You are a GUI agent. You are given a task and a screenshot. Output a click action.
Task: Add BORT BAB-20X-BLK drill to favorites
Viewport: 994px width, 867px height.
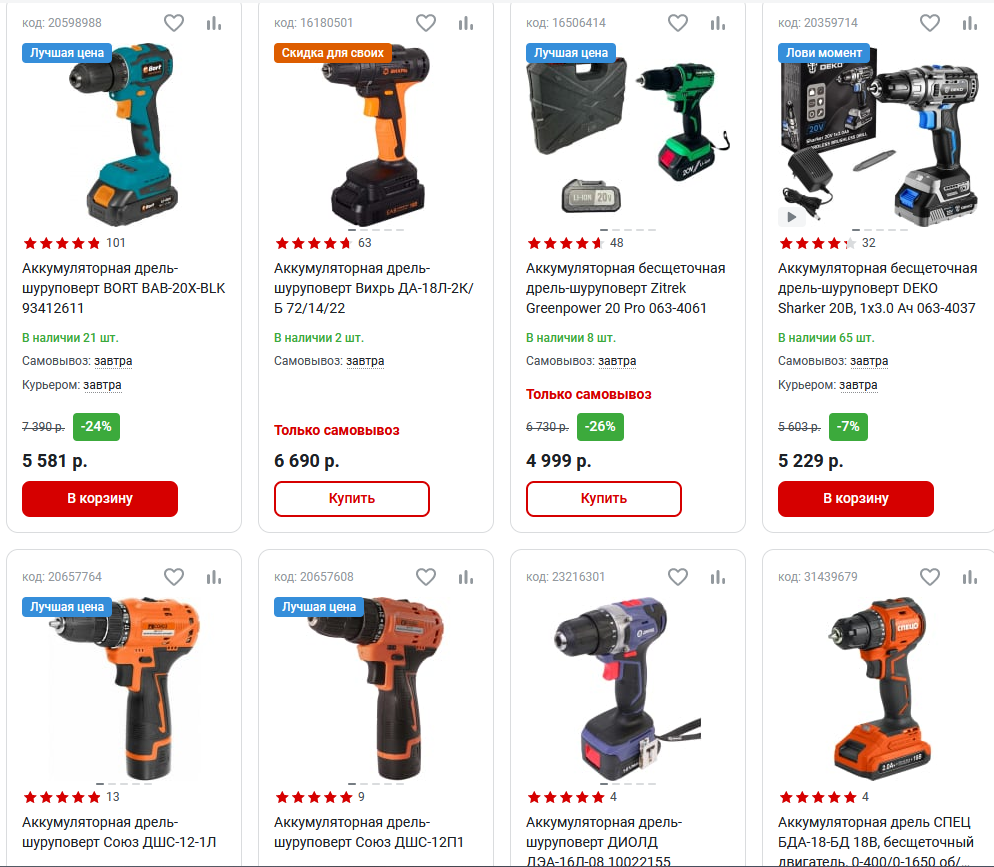pyautogui.click(x=174, y=23)
